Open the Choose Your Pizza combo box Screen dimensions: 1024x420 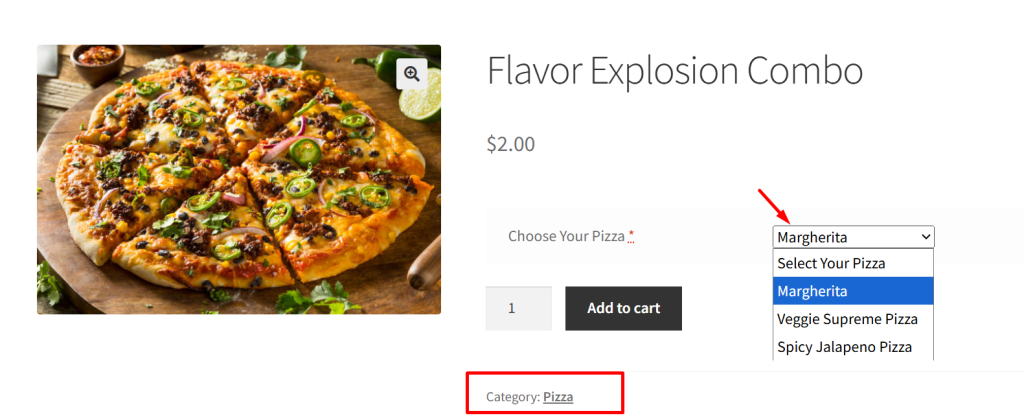pyautogui.click(x=852, y=238)
